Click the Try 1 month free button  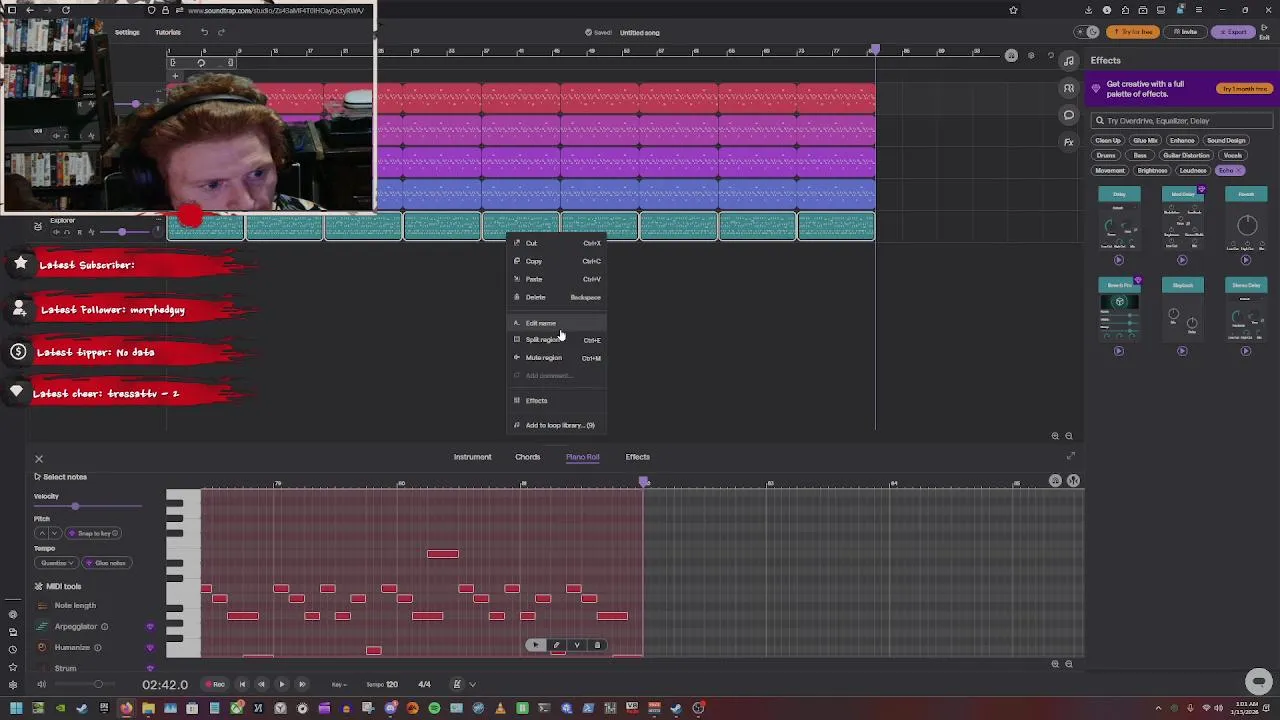coord(1244,89)
